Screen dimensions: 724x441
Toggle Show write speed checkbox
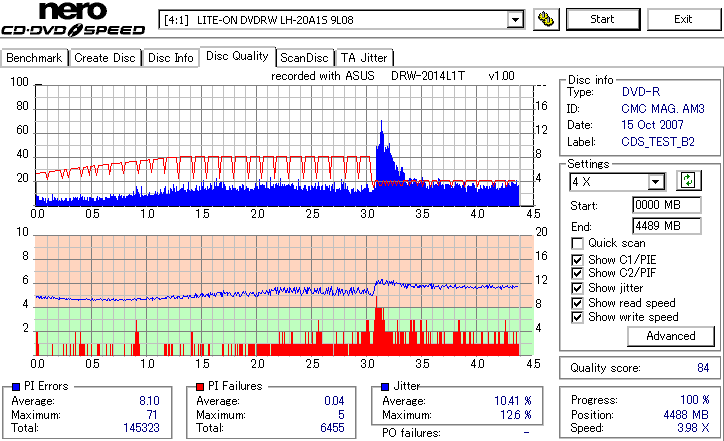[x=577, y=317]
